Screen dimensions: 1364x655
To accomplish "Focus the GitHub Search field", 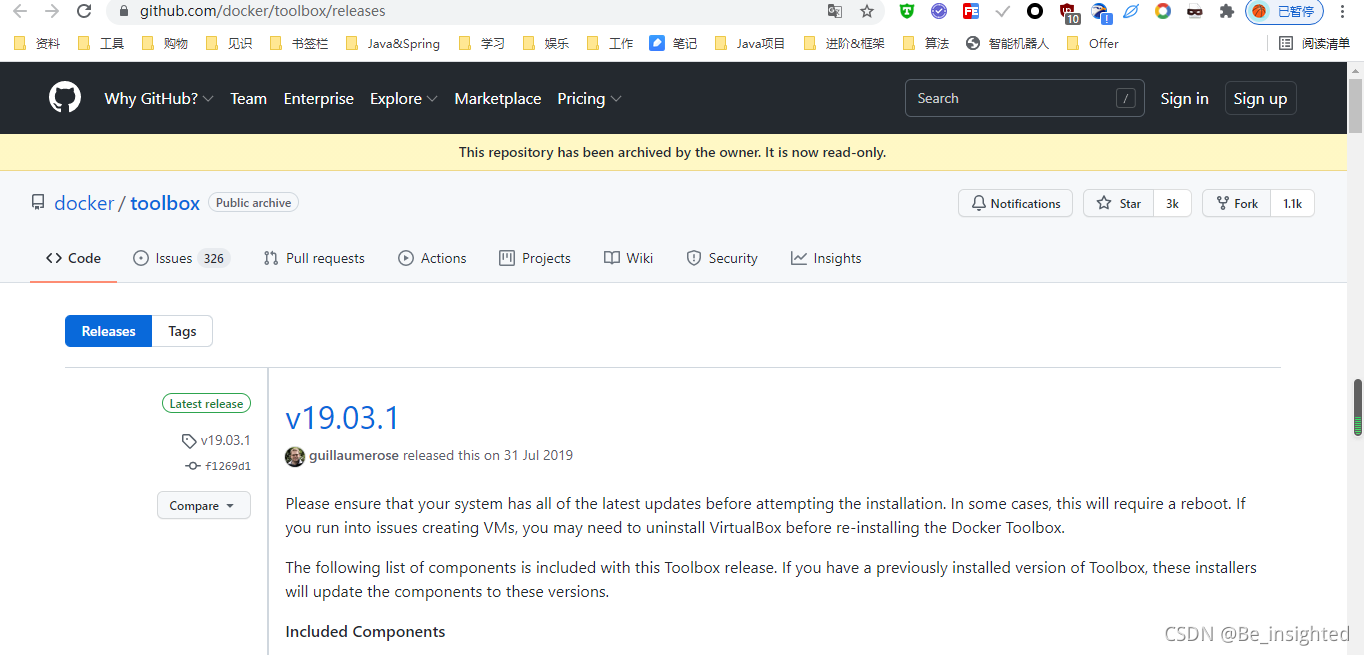I will tap(1026, 98).
